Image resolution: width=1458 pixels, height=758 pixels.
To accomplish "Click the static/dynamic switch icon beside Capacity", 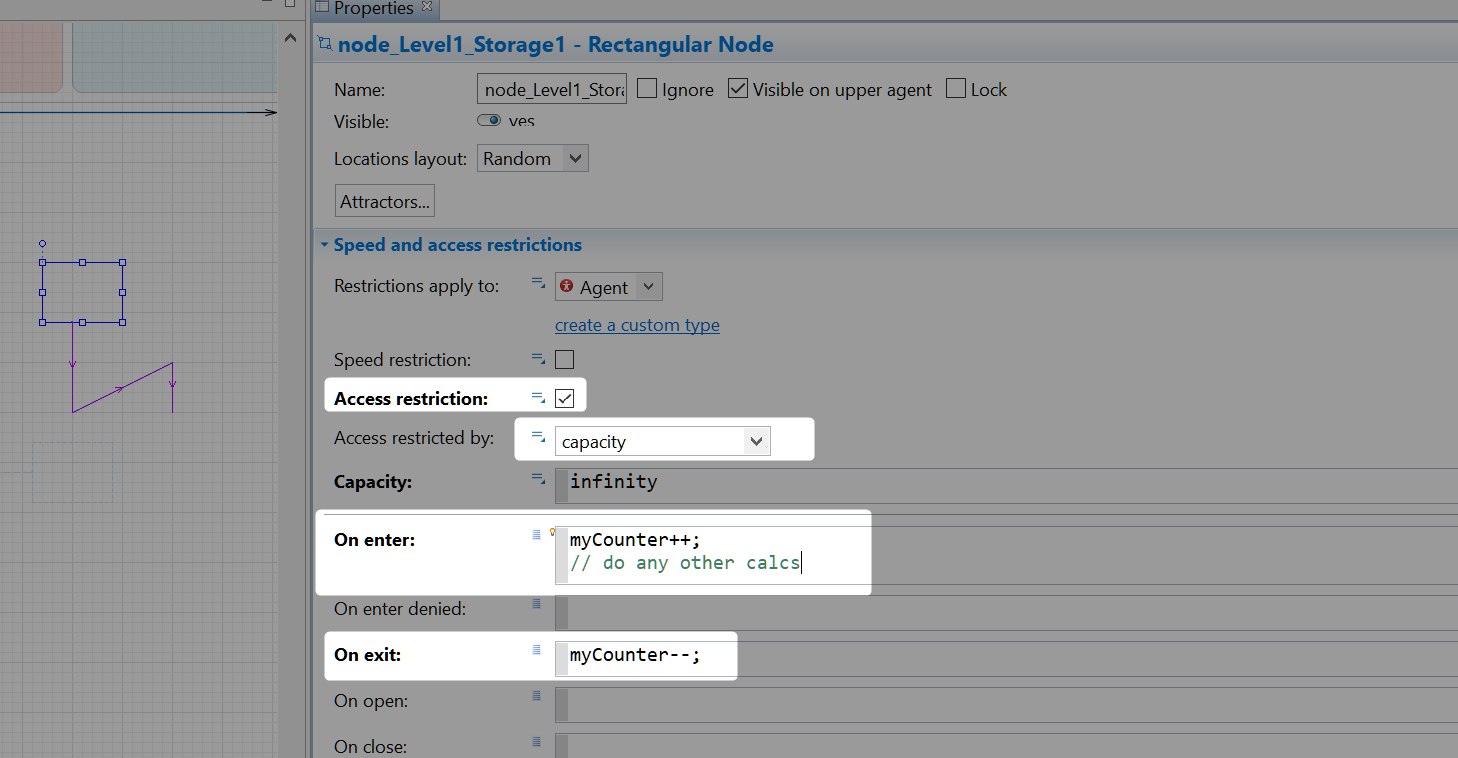I will pyautogui.click(x=538, y=481).
